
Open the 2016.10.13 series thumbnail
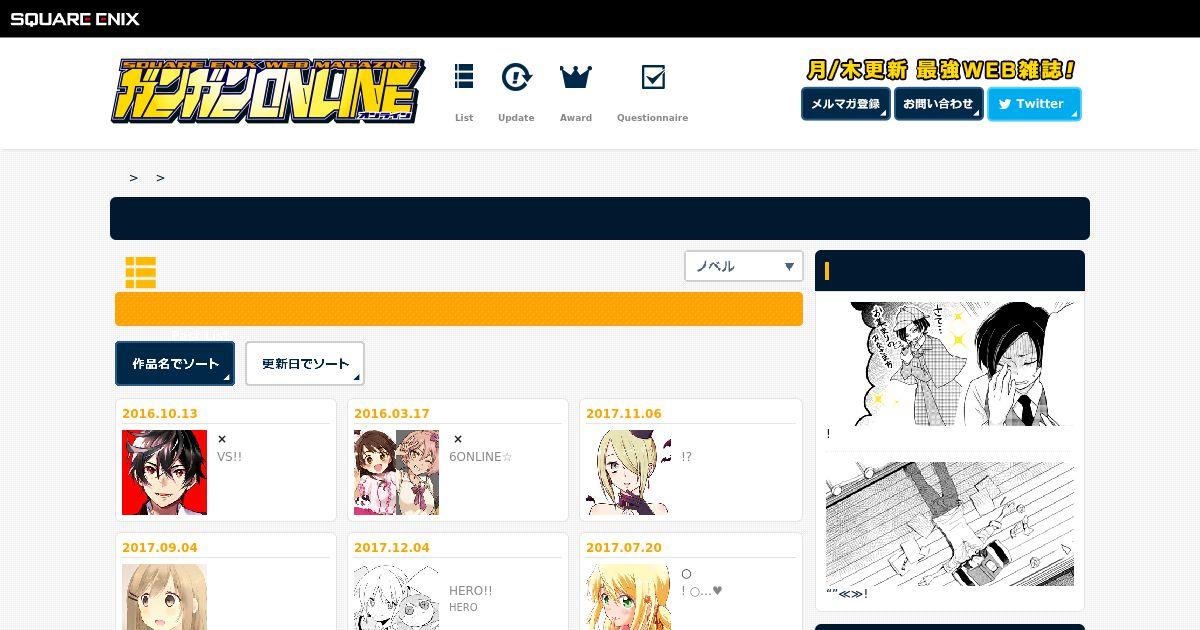point(164,473)
